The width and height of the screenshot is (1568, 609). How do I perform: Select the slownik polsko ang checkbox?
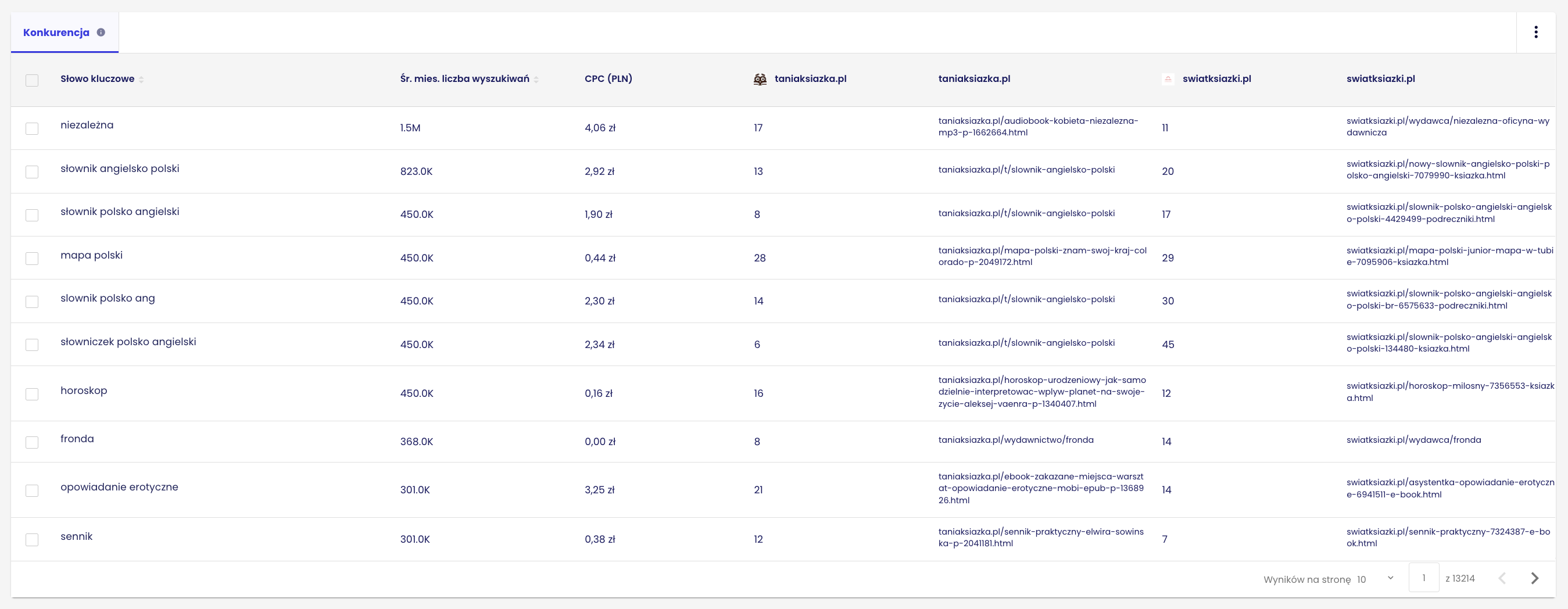[x=33, y=301]
